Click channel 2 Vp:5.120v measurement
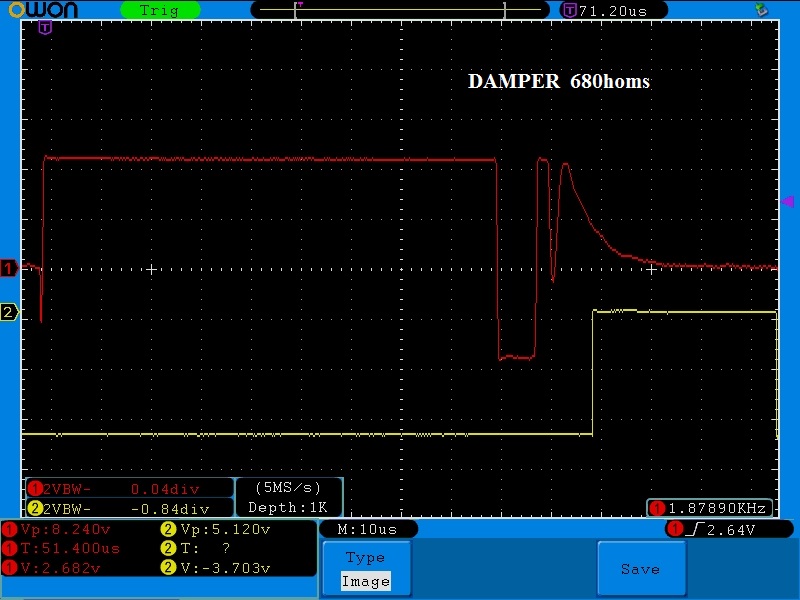The image size is (800, 600). (216, 529)
